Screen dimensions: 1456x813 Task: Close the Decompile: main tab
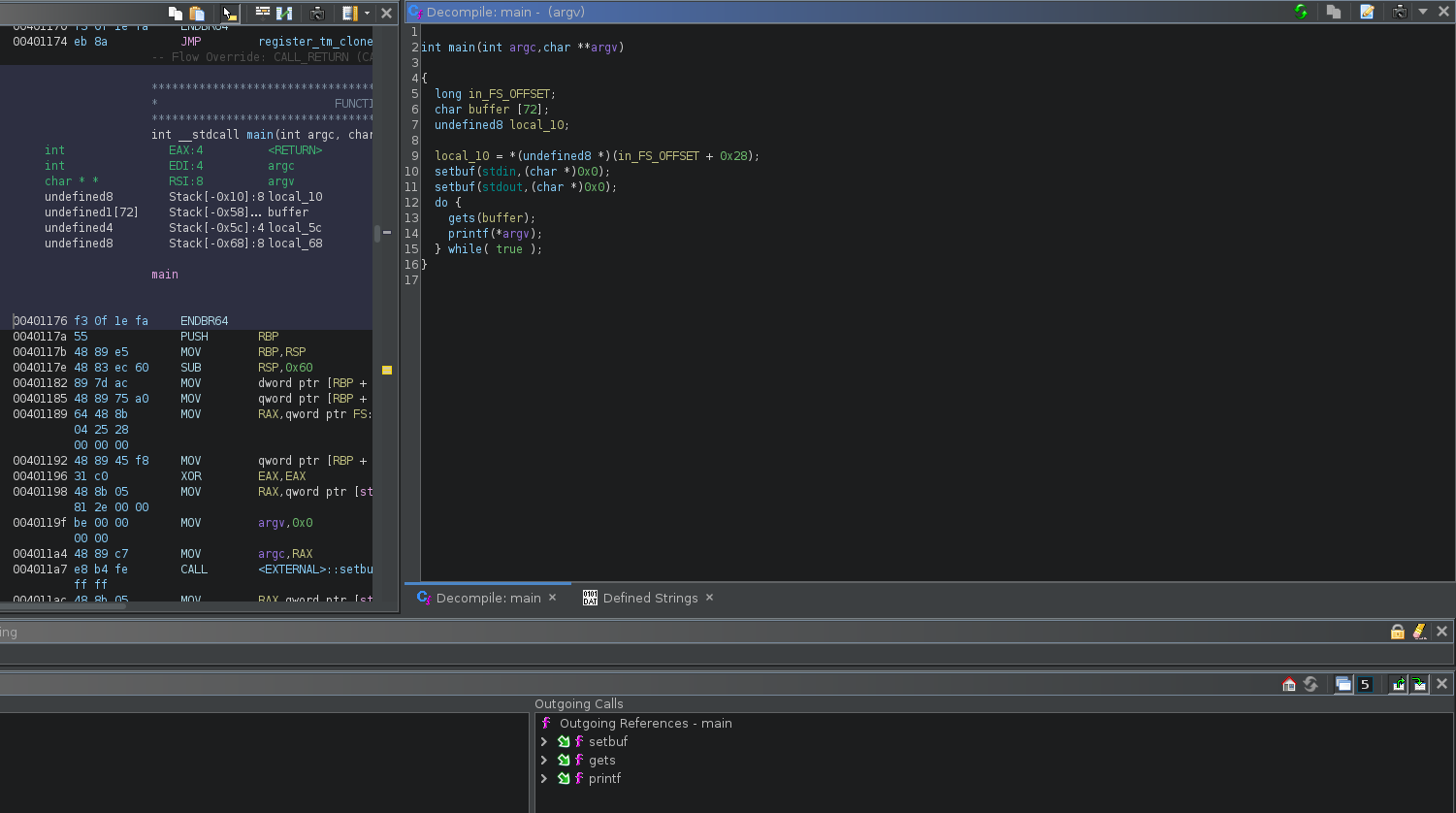552,598
